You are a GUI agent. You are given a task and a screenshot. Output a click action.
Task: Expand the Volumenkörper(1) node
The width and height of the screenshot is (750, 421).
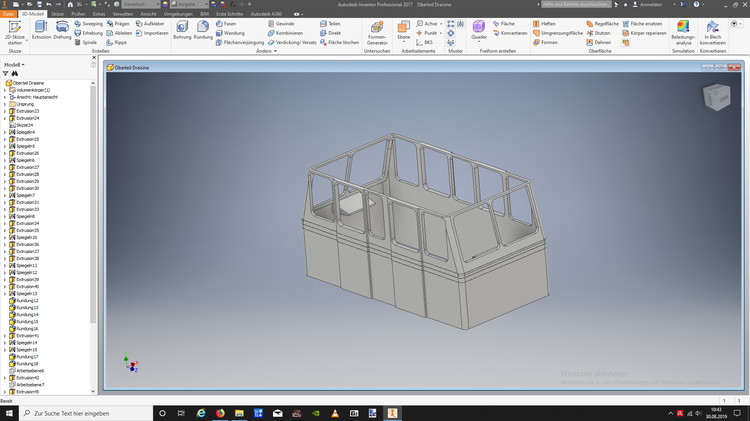[x=5, y=90]
